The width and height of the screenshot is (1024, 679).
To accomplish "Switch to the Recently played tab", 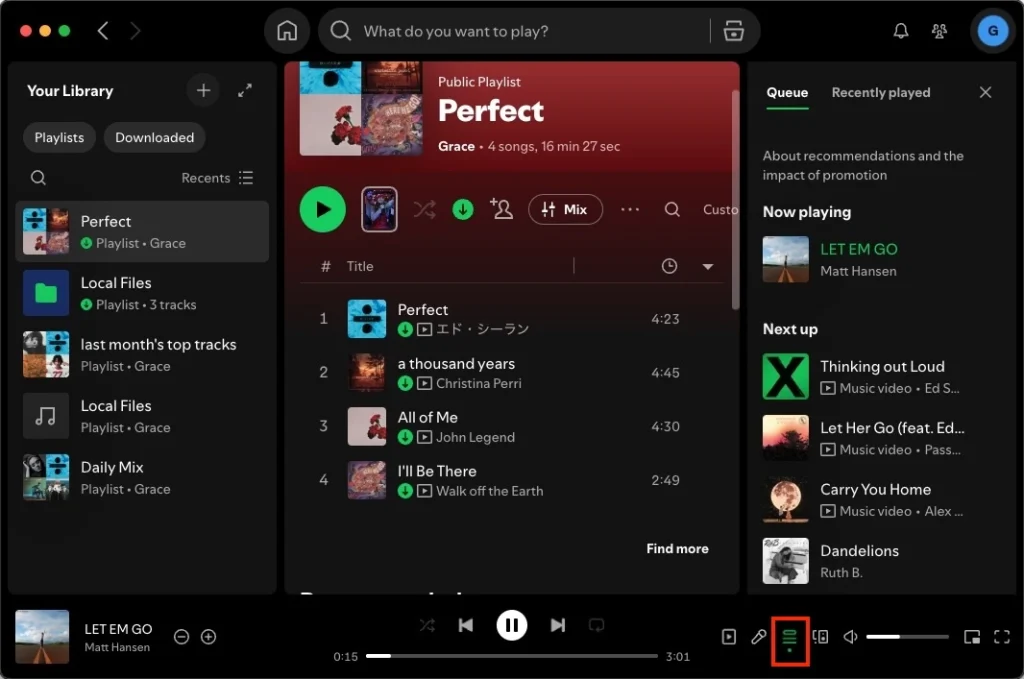I will 880,92.
